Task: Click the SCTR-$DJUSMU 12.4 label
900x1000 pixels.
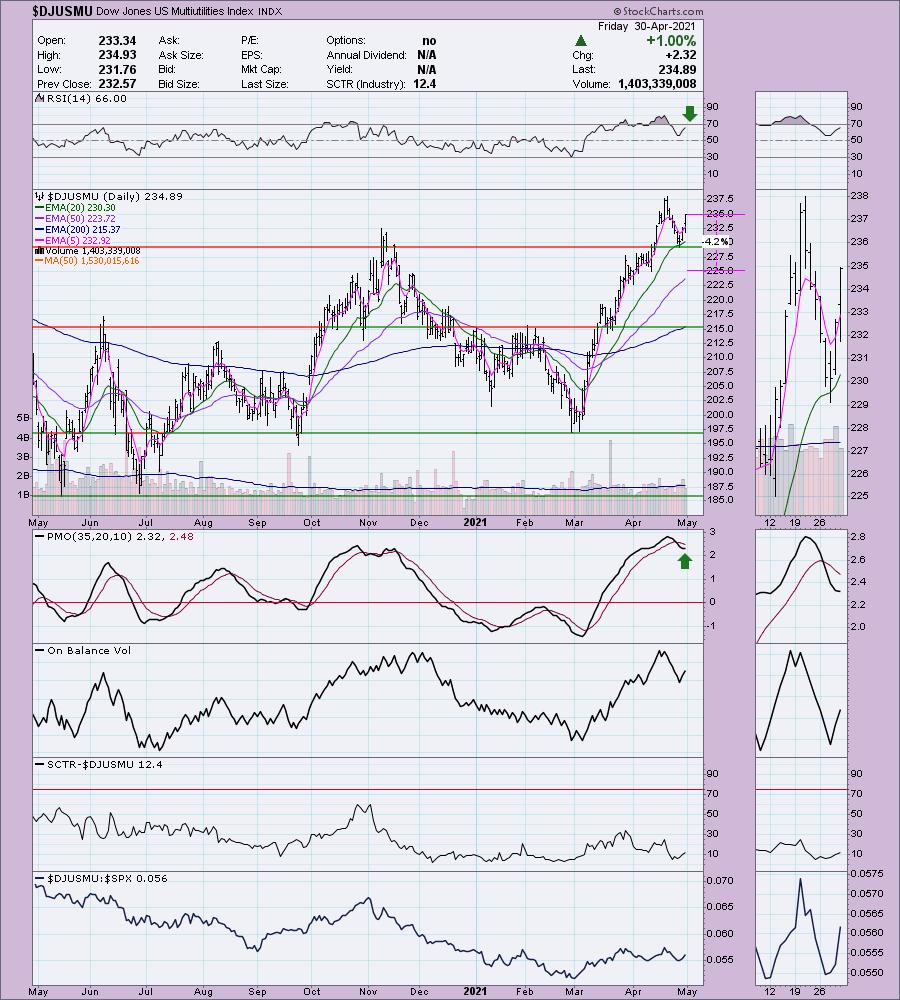Action: tap(99, 764)
